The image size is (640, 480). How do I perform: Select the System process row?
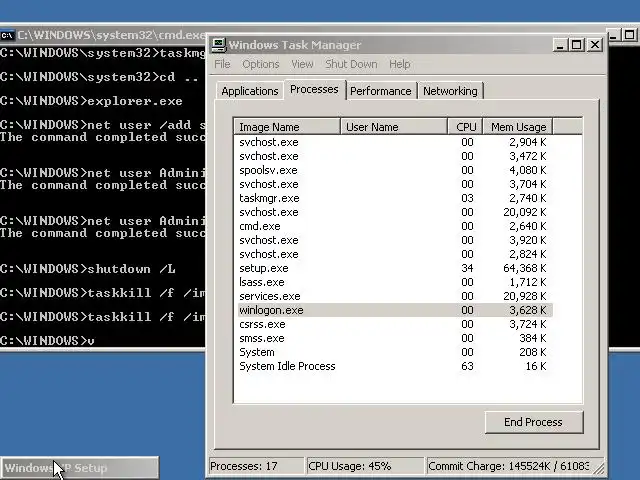[395, 352]
